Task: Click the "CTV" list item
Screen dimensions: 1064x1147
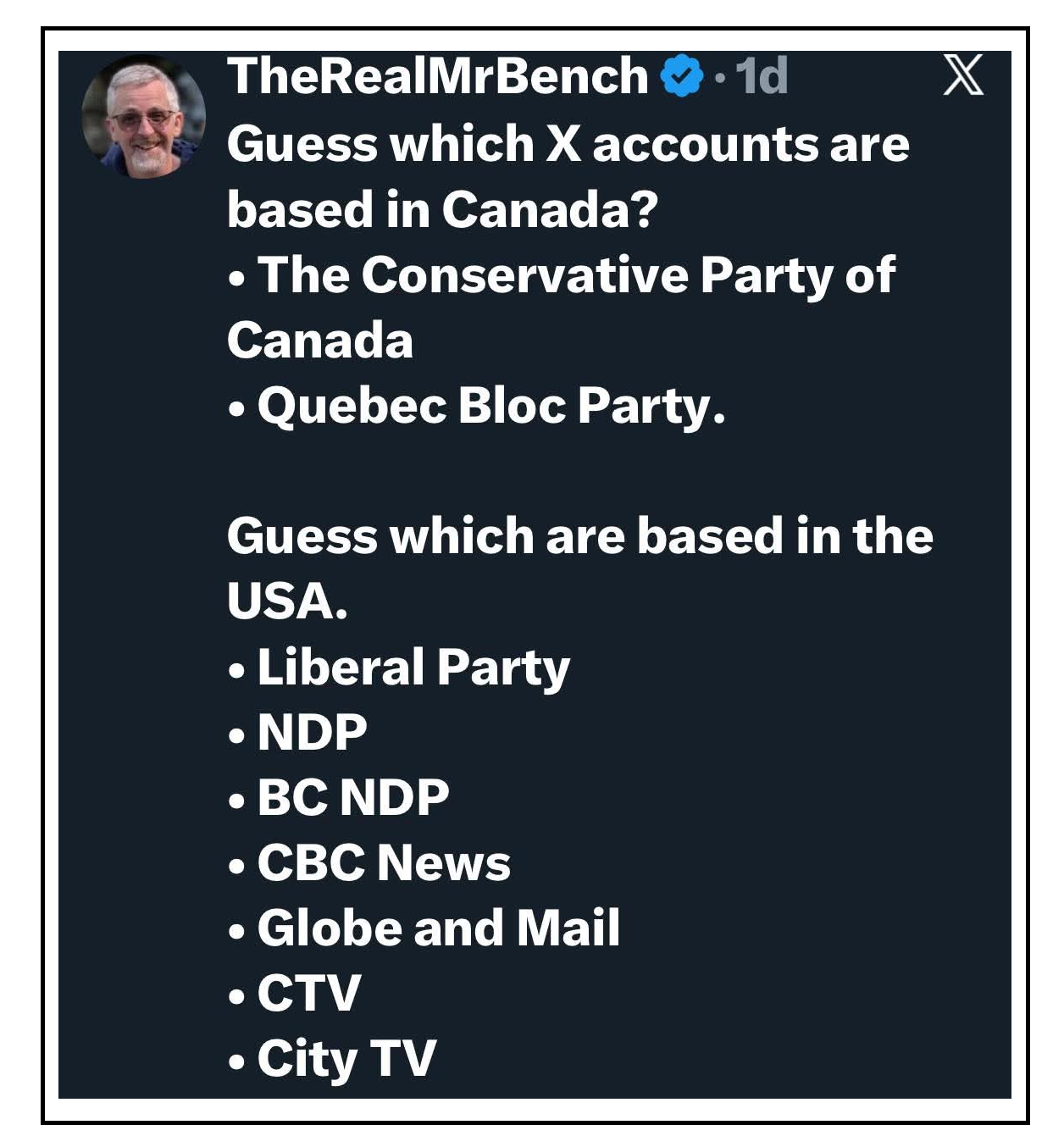Action: point(309,993)
